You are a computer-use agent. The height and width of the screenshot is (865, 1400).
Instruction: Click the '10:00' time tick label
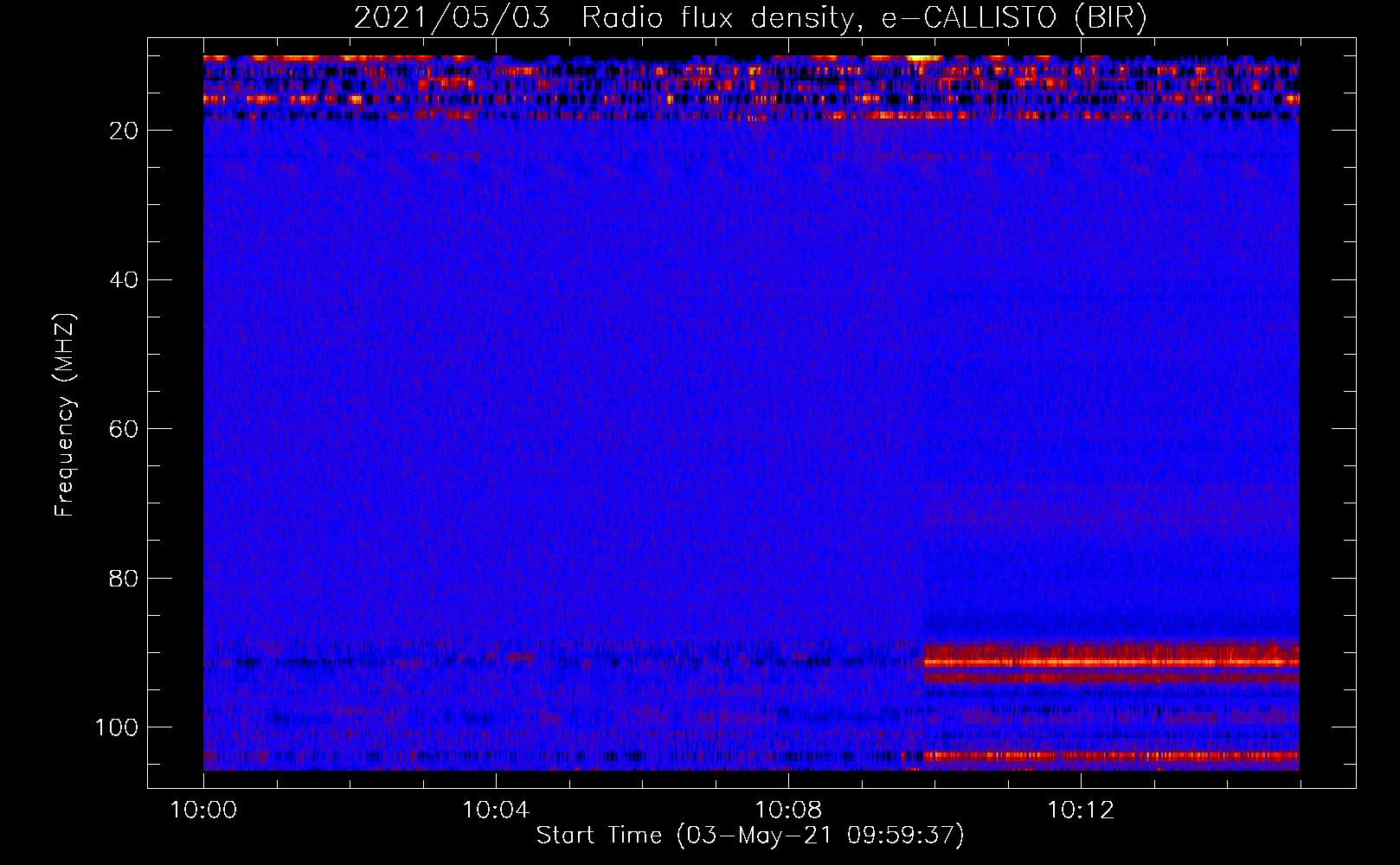[203, 810]
